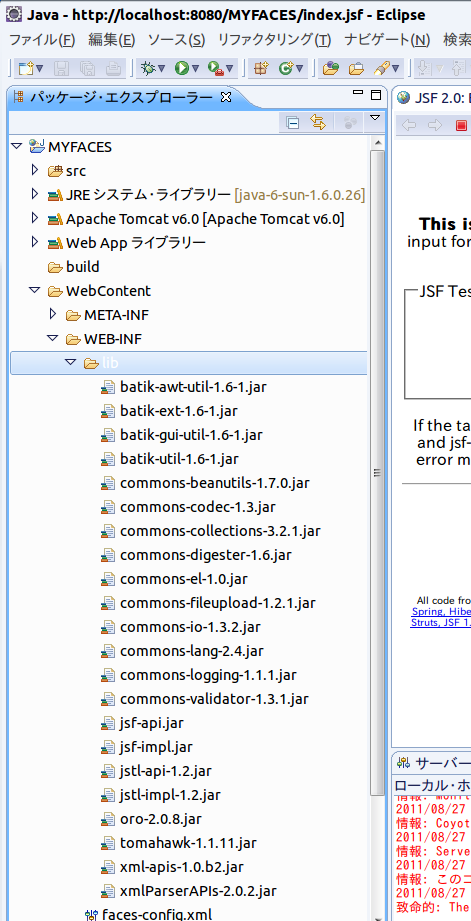Open the Debug dropdown arrow
This screenshot has width=471, height=921.
tap(162, 69)
